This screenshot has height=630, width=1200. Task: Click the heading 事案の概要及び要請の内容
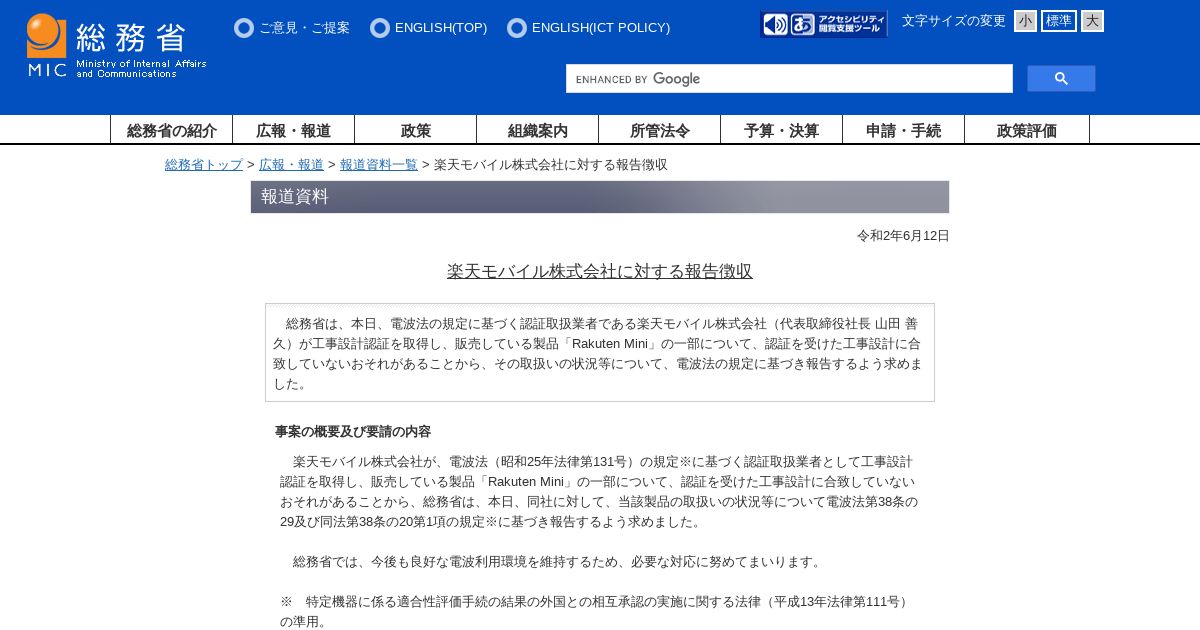353,432
